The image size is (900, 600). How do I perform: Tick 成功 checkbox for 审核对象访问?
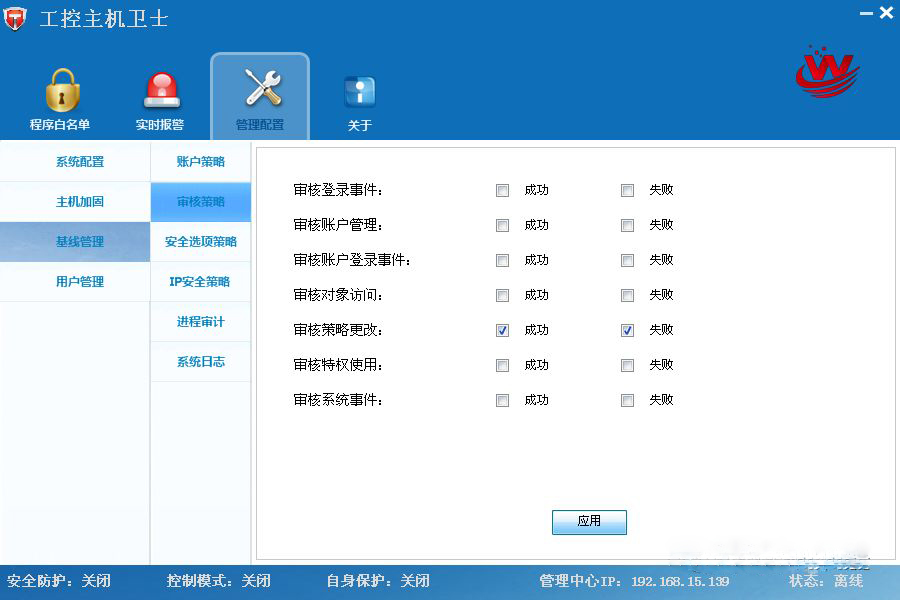click(503, 296)
